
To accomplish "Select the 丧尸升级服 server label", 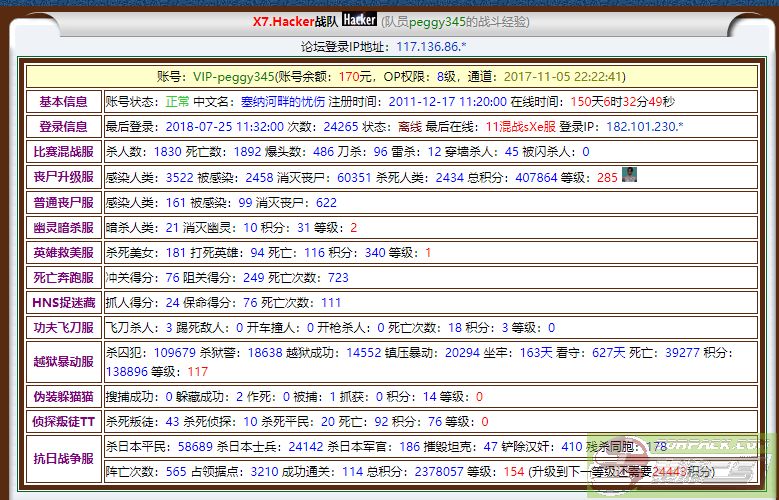I will (x=63, y=177).
